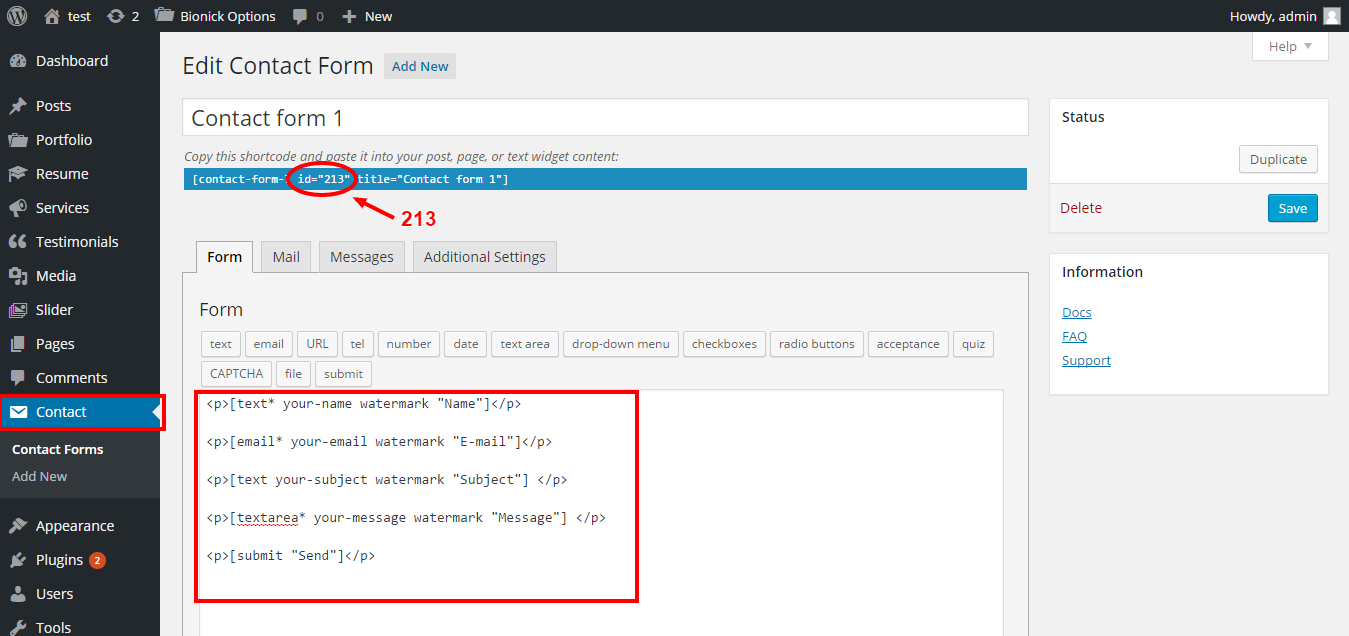This screenshot has width=1349, height=636.
Task: Open the Howdy, admin account menu
Action: click(x=1285, y=16)
